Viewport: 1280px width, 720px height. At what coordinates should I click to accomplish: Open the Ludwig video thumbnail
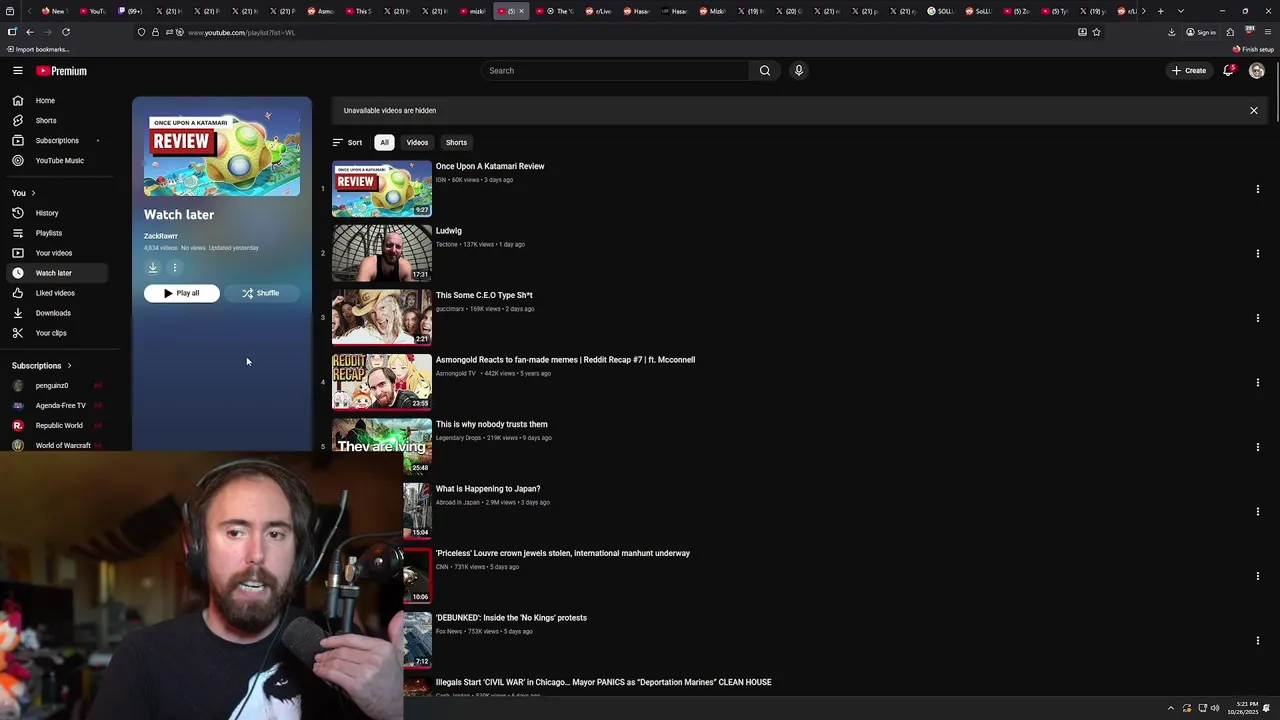tap(382, 253)
